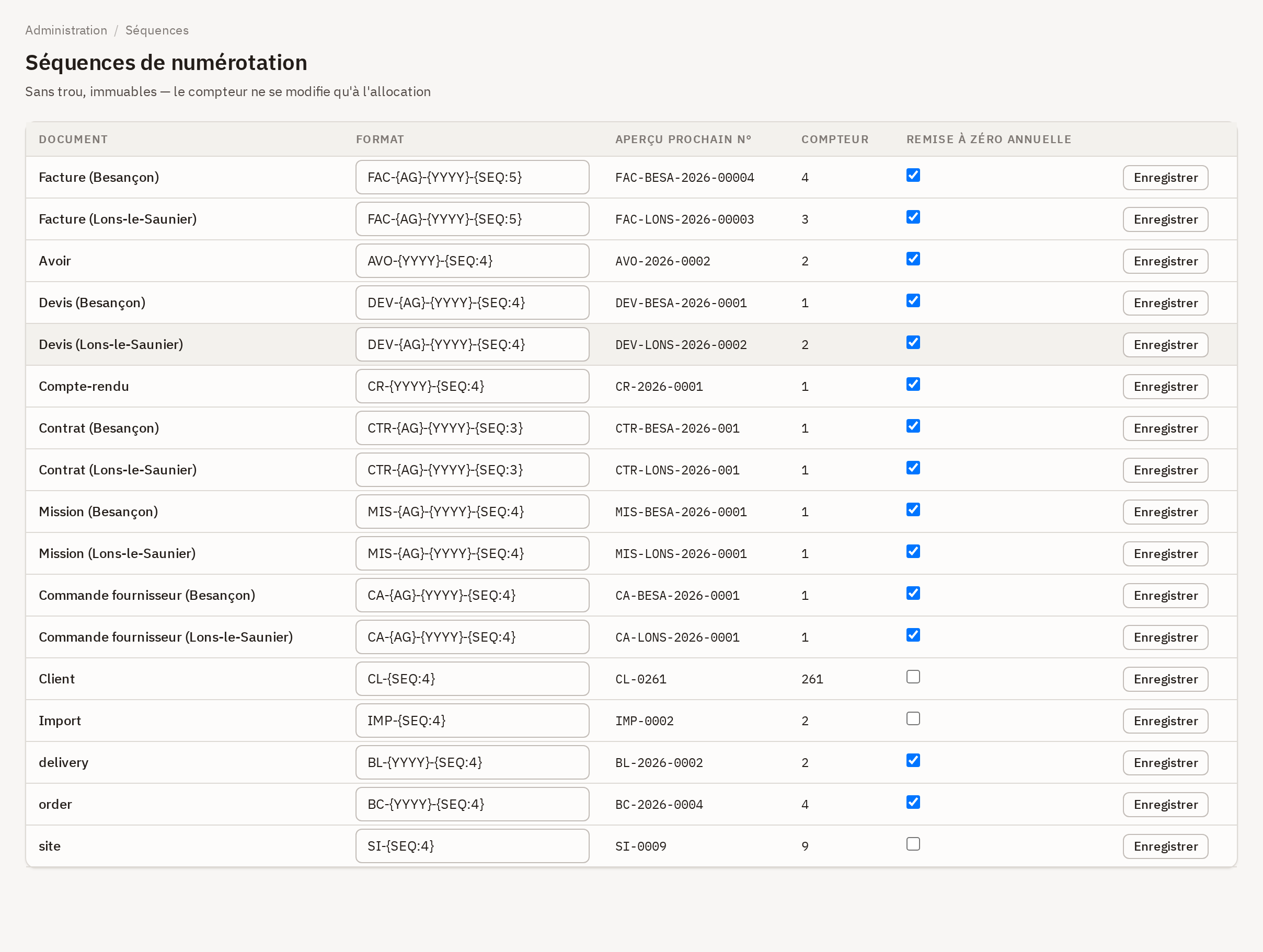The image size is (1263, 952).
Task: Edit the AVO-{YYYY}-{SEQ:4} format field
Action: (472, 261)
